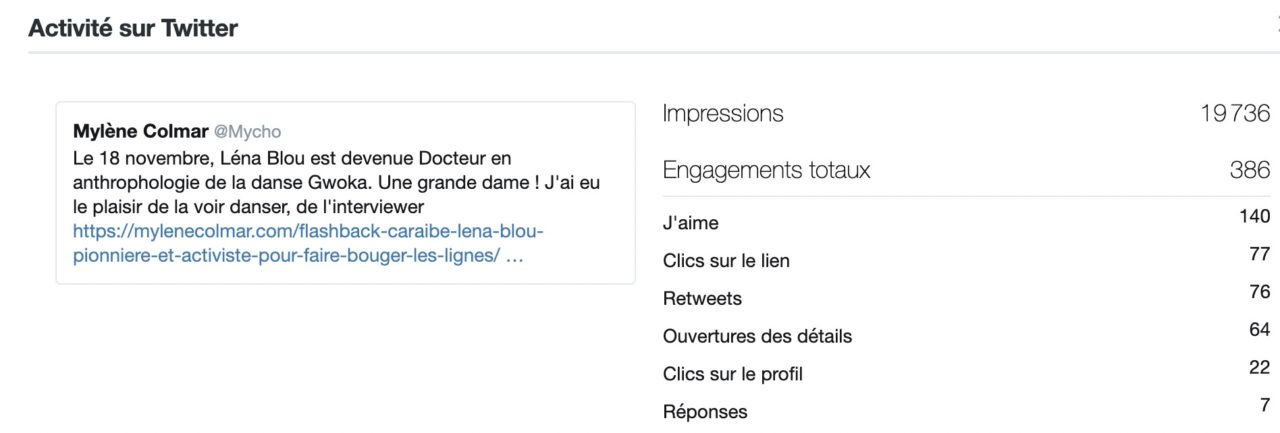Click the 76 retweets count
Viewport: 1280px width, 433px height.
pyautogui.click(x=1259, y=292)
